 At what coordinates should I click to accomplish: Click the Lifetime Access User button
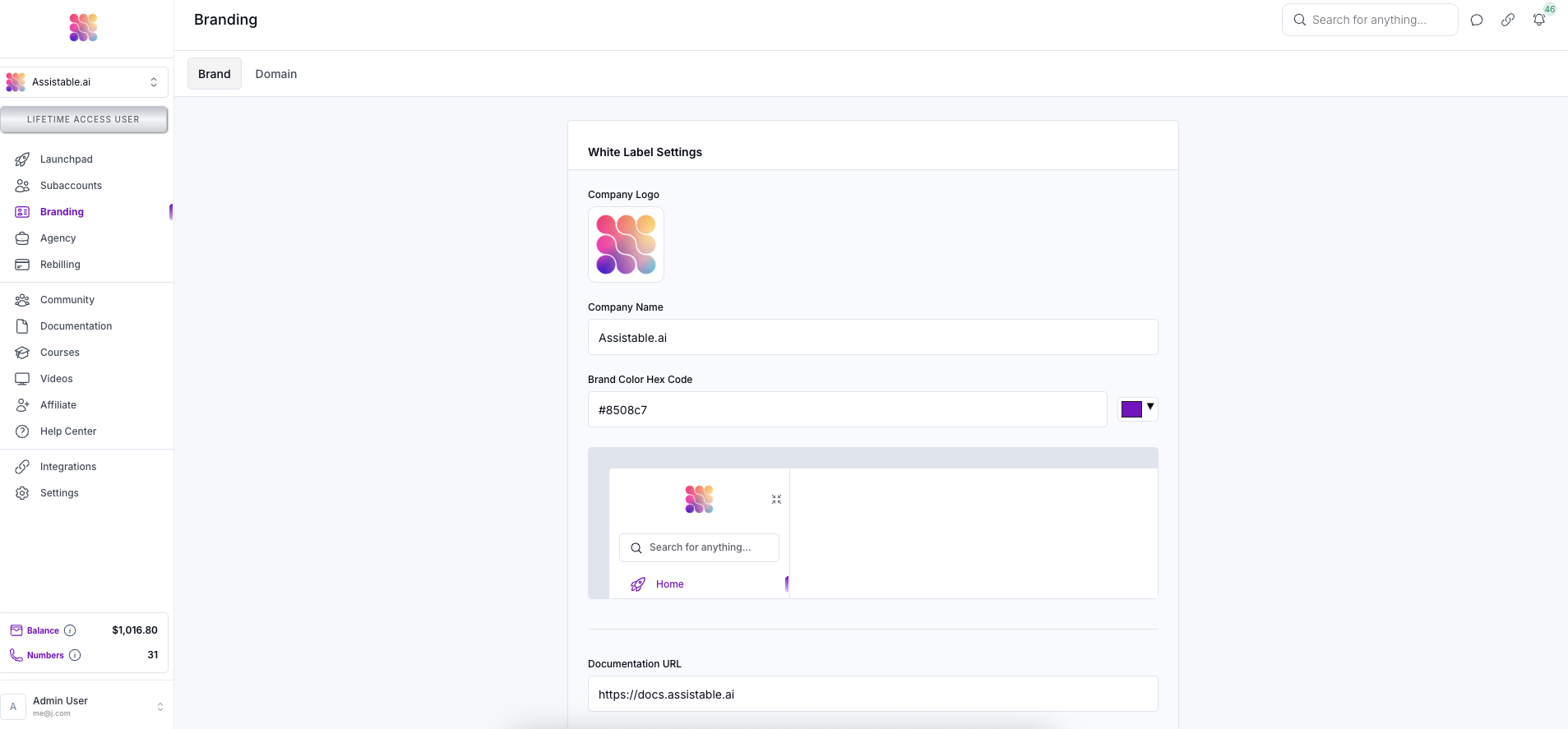[x=84, y=120]
